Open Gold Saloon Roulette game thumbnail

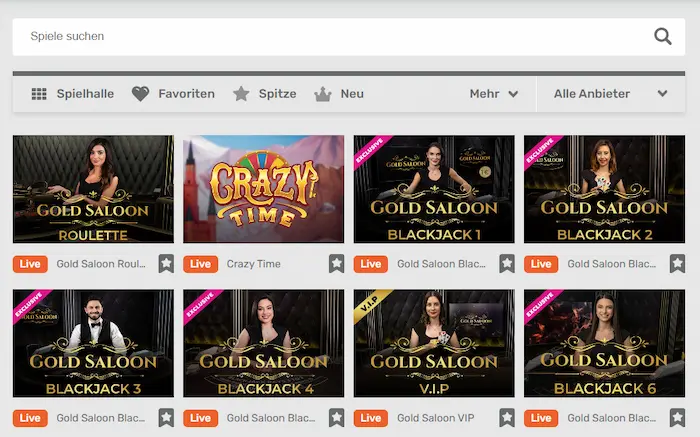click(x=93, y=189)
